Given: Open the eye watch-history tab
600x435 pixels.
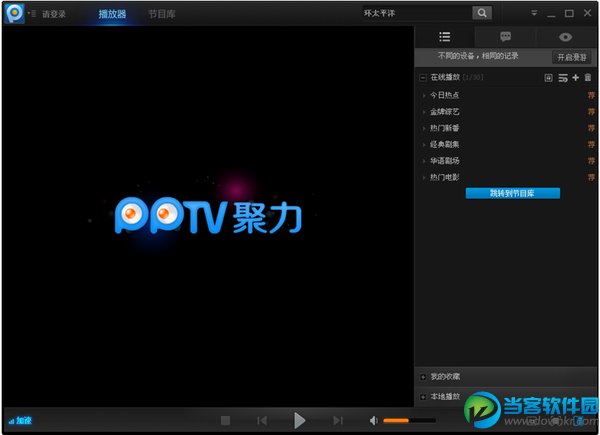Looking at the screenshot, I should click(x=566, y=37).
